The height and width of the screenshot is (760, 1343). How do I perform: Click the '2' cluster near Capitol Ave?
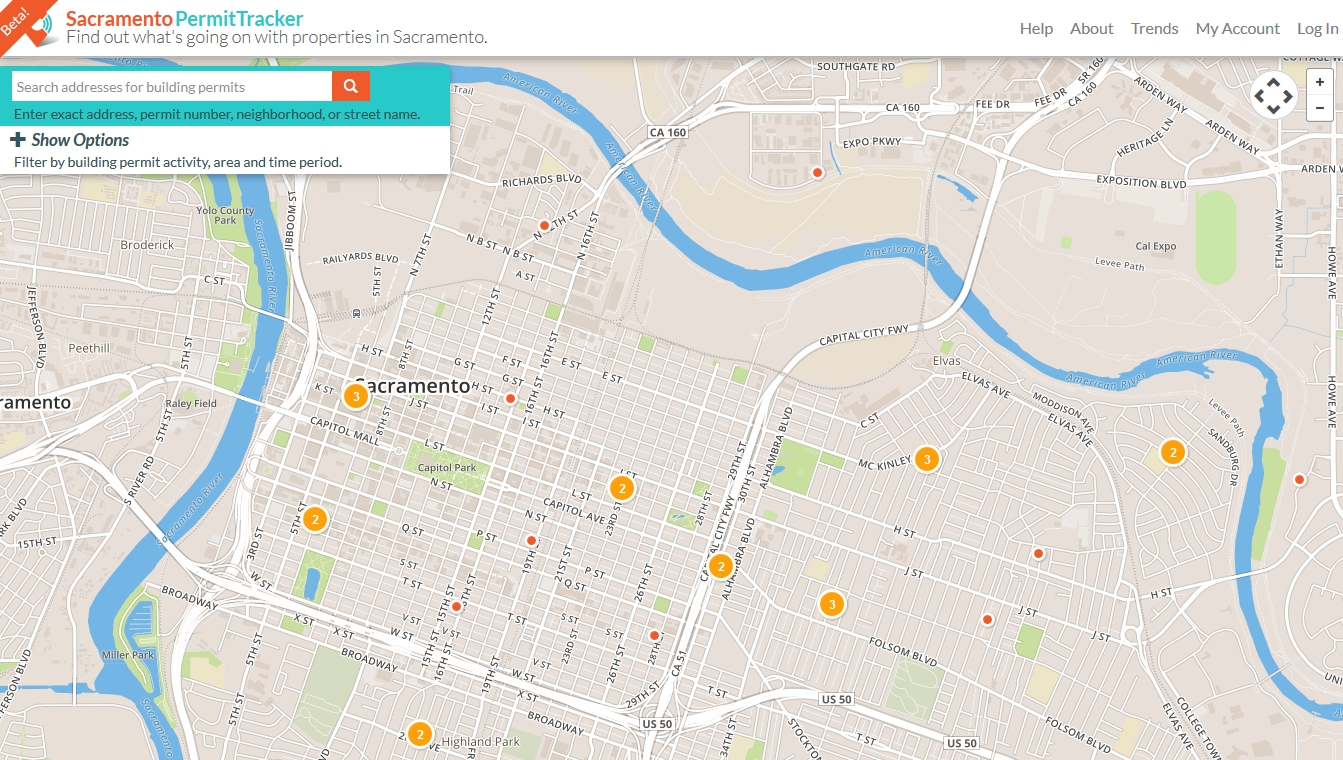click(622, 488)
